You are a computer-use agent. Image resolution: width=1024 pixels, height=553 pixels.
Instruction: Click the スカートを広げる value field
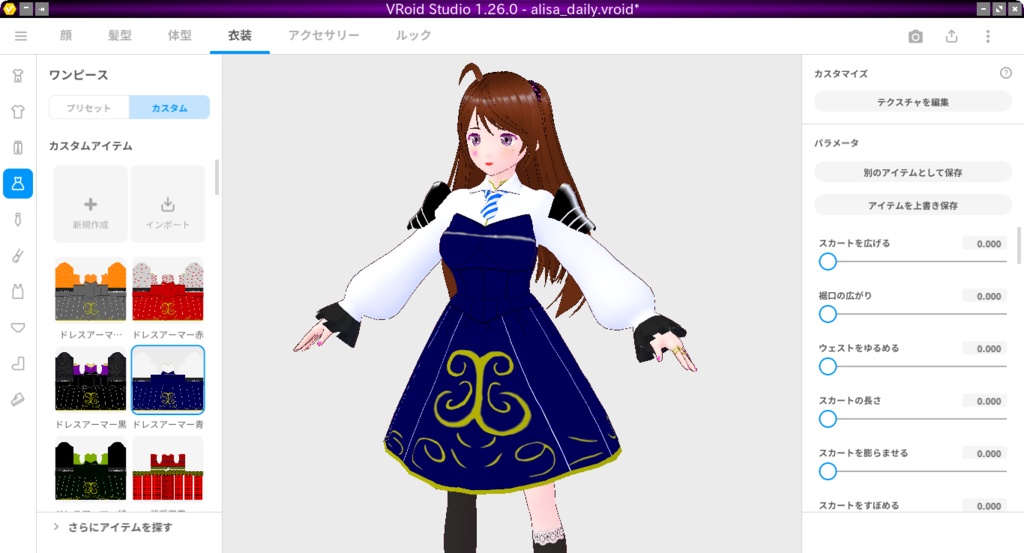pos(984,244)
